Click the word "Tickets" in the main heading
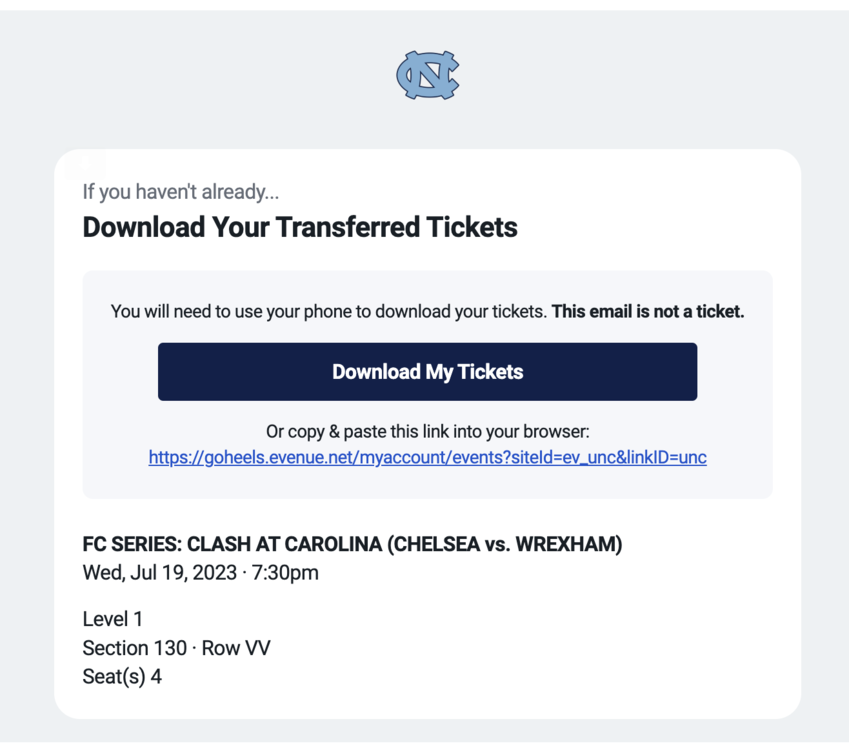This screenshot has width=849, height=750. (472, 228)
